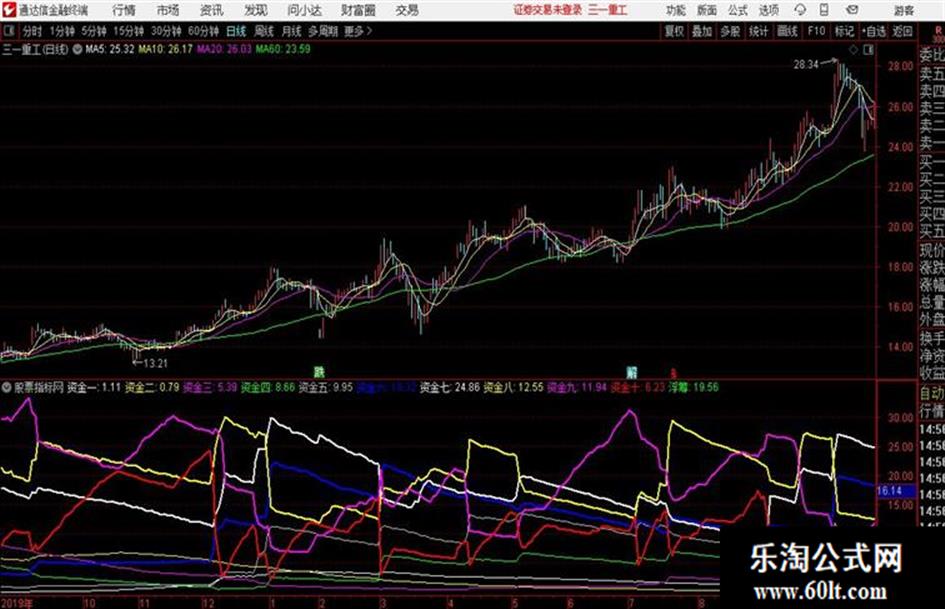Switch to 5分钟 period tab
Viewport: 945px width, 609px height.
coord(93,31)
